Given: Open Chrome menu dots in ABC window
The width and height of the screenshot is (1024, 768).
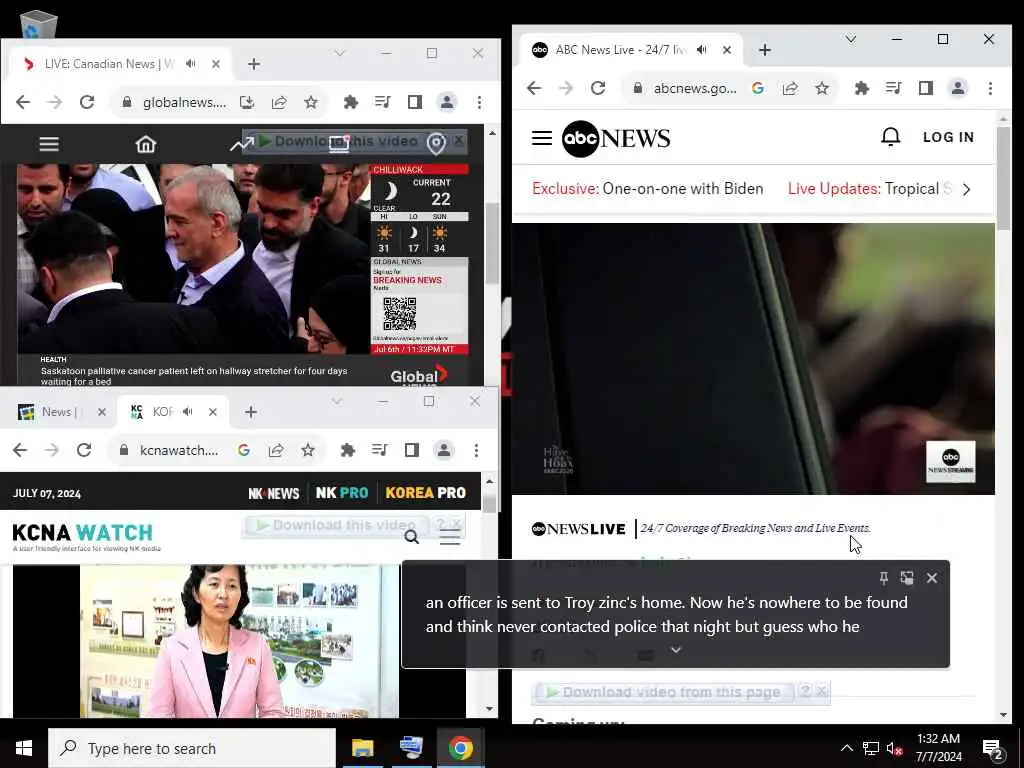Looking at the screenshot, I should [x=990, y=88].
